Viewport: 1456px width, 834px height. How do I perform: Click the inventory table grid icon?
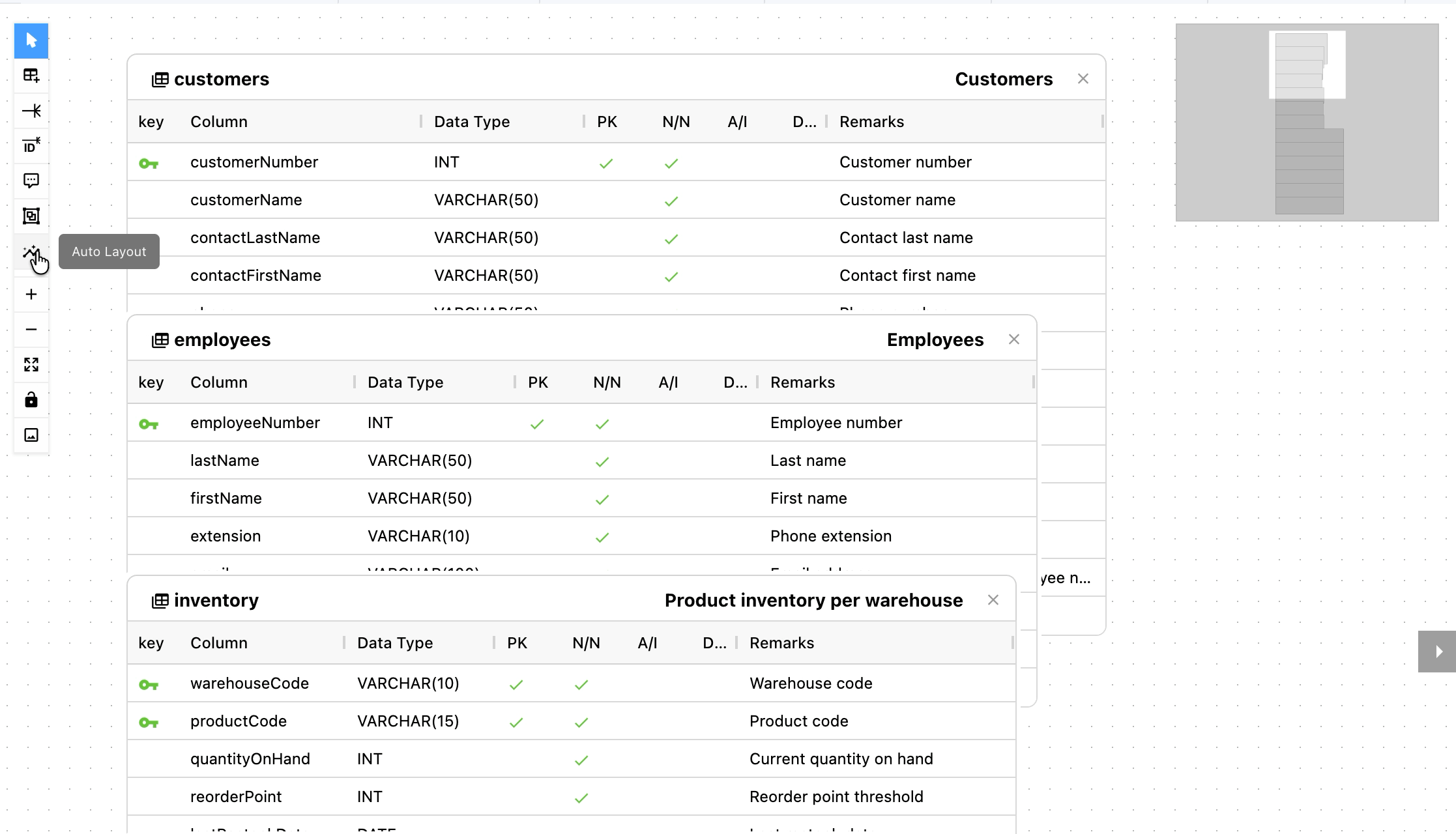click(160, 601)
